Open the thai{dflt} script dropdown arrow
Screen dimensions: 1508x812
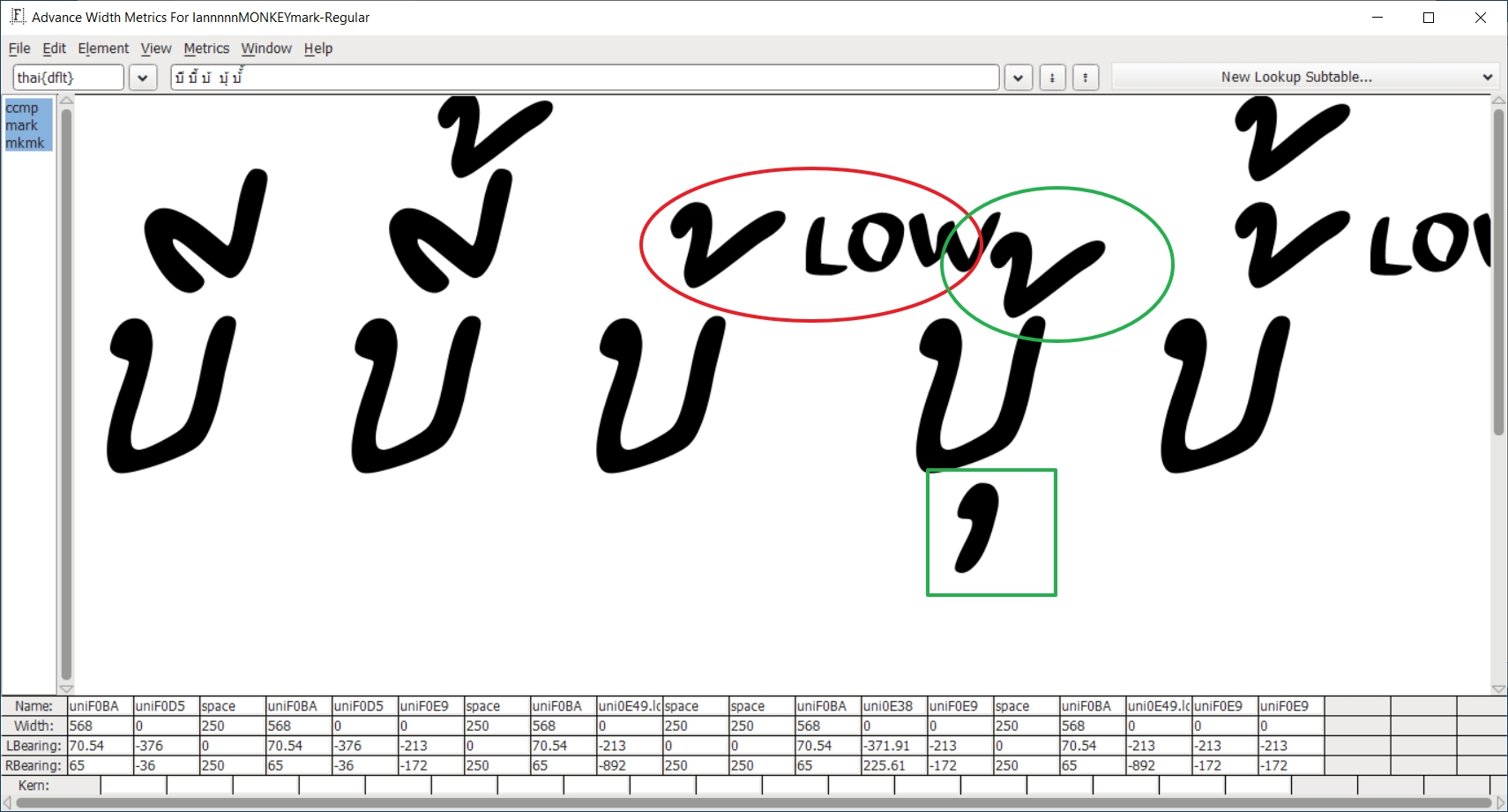point(143,78)
